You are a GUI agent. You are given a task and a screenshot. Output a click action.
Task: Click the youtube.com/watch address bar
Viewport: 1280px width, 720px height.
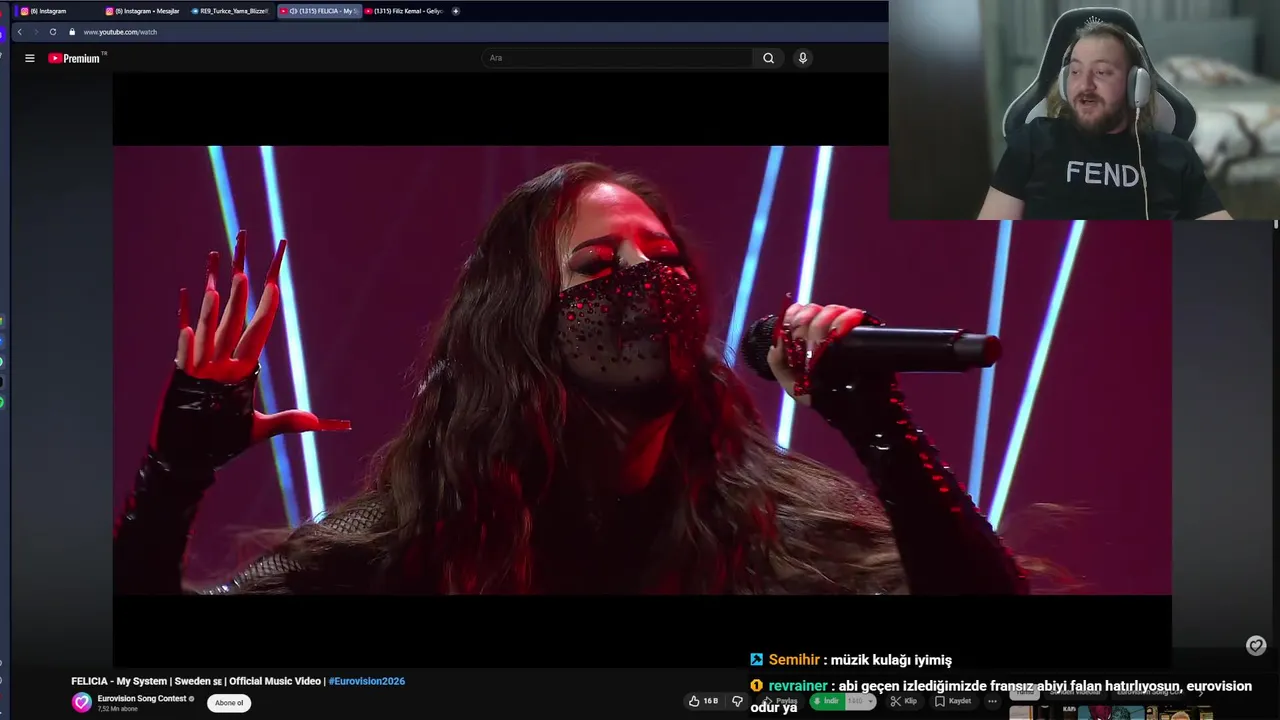click(120, 32)
